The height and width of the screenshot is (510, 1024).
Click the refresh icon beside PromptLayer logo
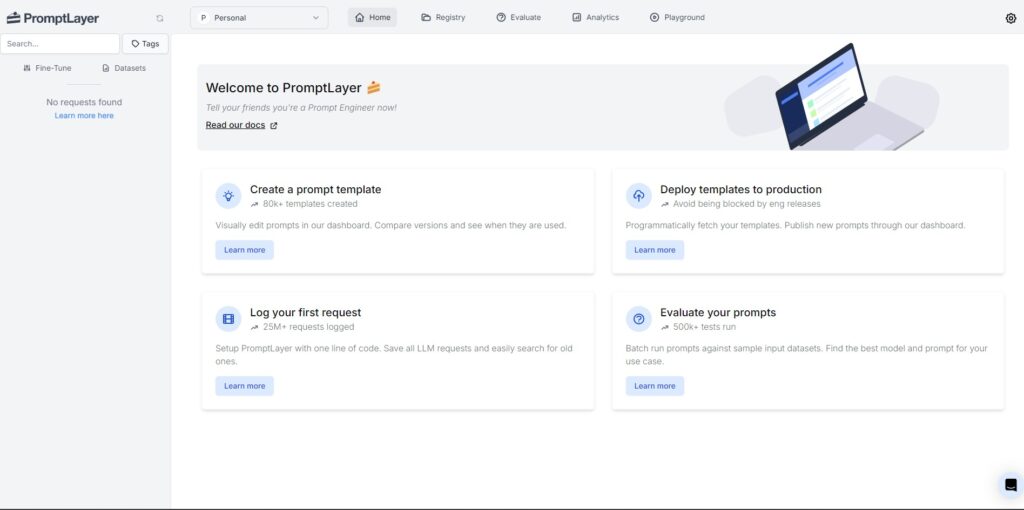pyautogui.click(x=160, y=18)
